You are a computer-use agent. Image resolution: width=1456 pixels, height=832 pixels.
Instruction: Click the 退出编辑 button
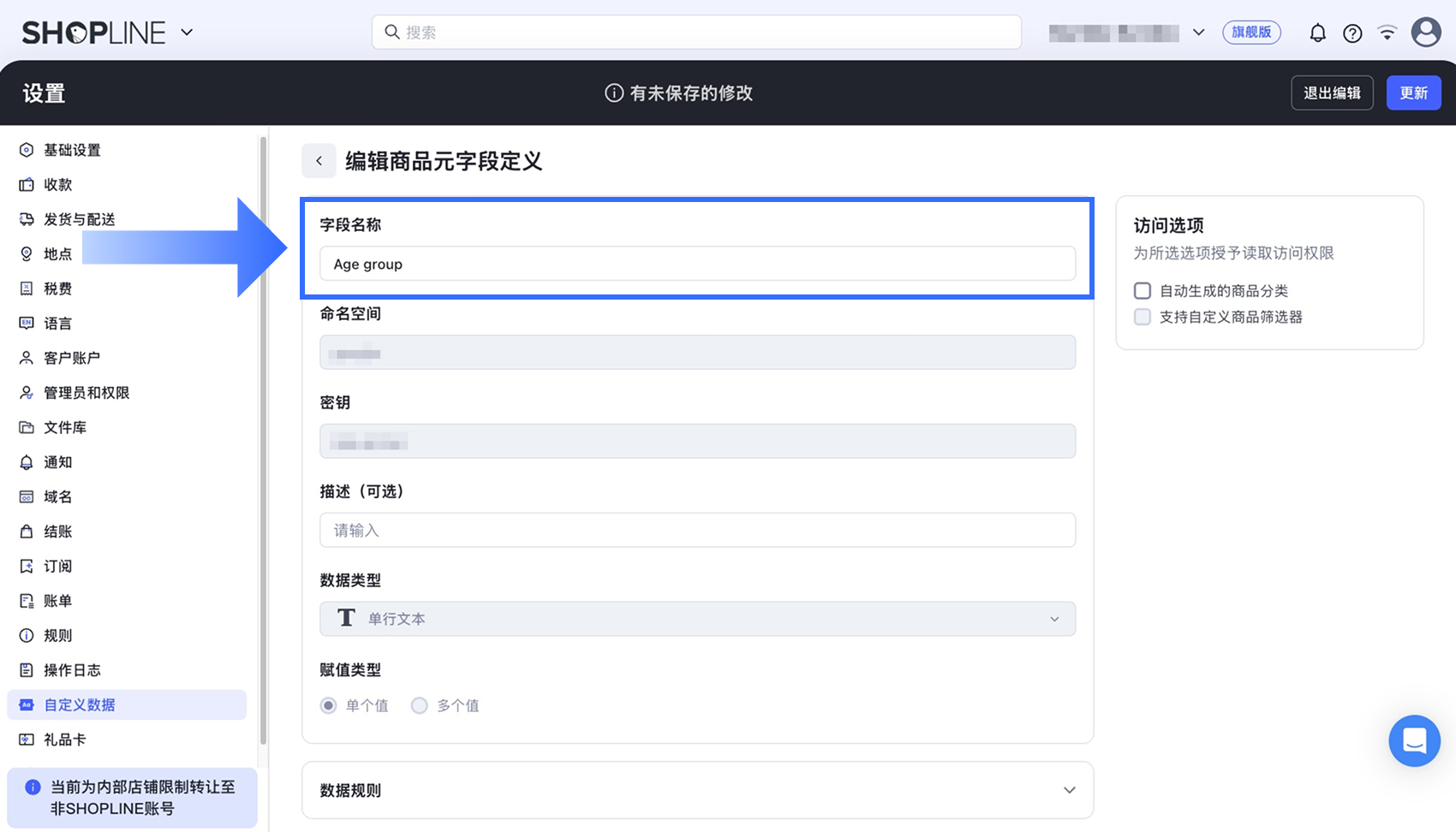(x=1332, y=92)
